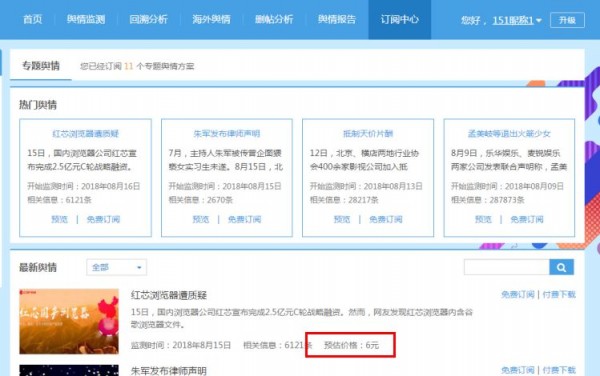600x376 pixels.
Task: Click the 相关信息：2670条 text
Action: coord(201,200)
